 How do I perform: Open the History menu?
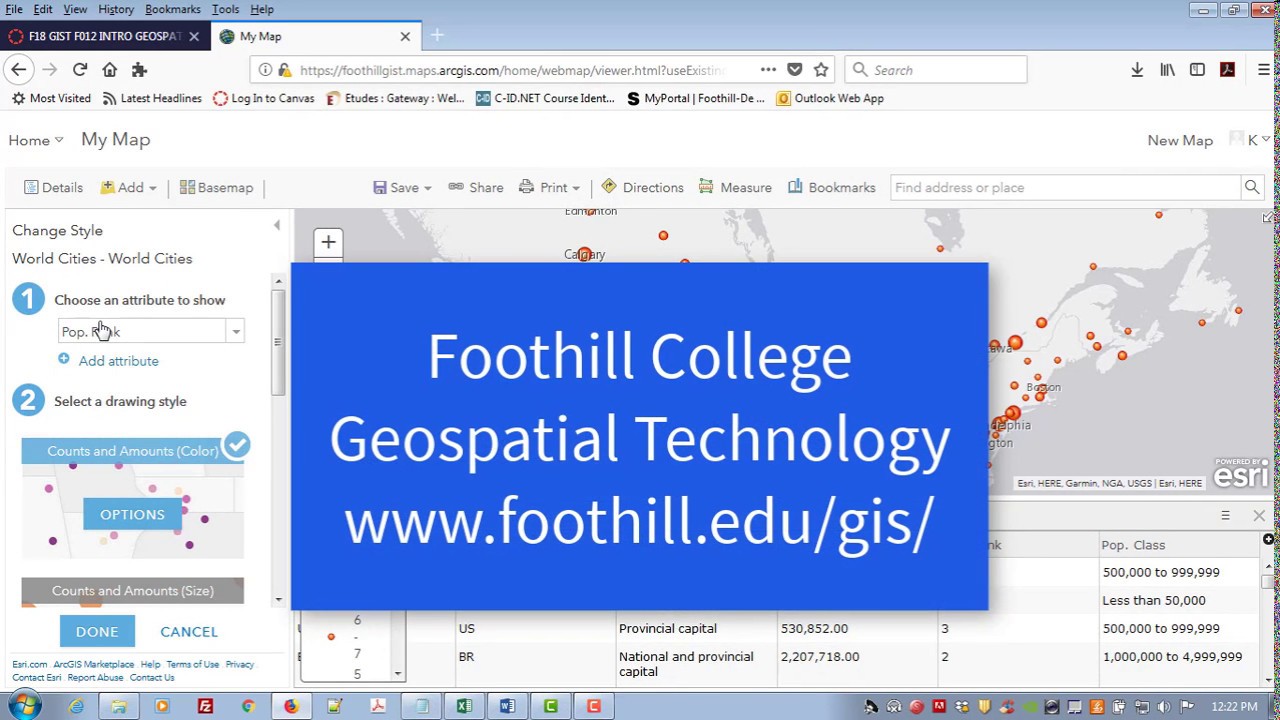tap(116, 9)
